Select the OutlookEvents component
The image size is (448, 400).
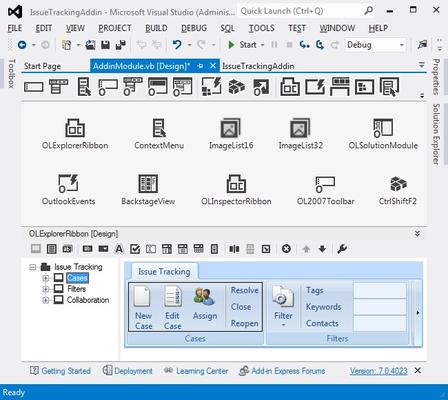pyautogui.click(x=68, y=190)
